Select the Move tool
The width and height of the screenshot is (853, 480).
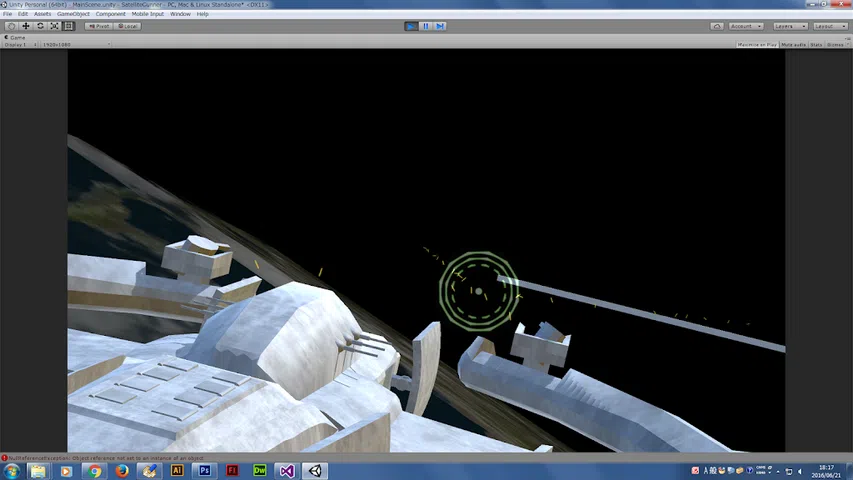pos(26,26)
